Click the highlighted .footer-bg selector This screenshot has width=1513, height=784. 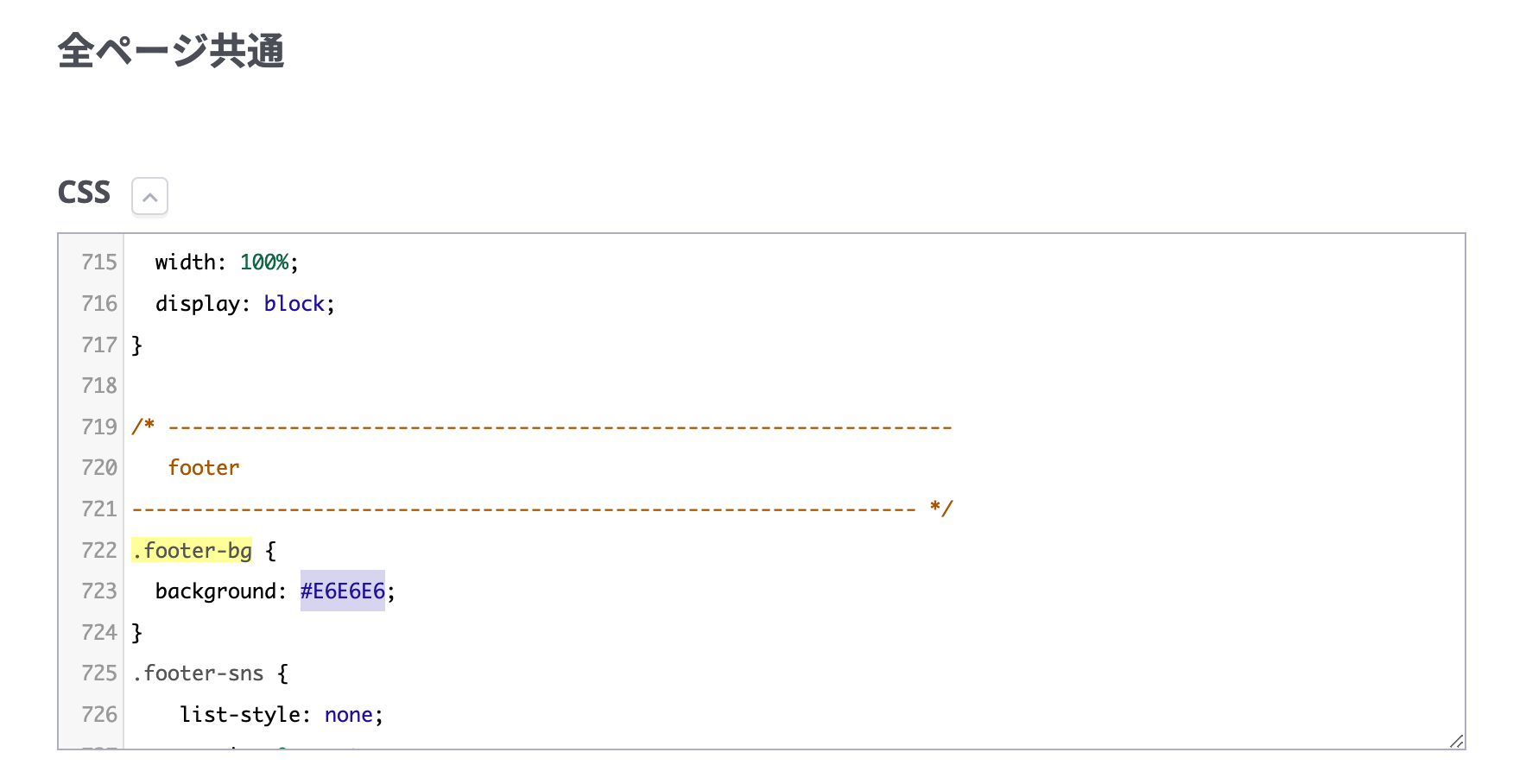tap(193, 550)
